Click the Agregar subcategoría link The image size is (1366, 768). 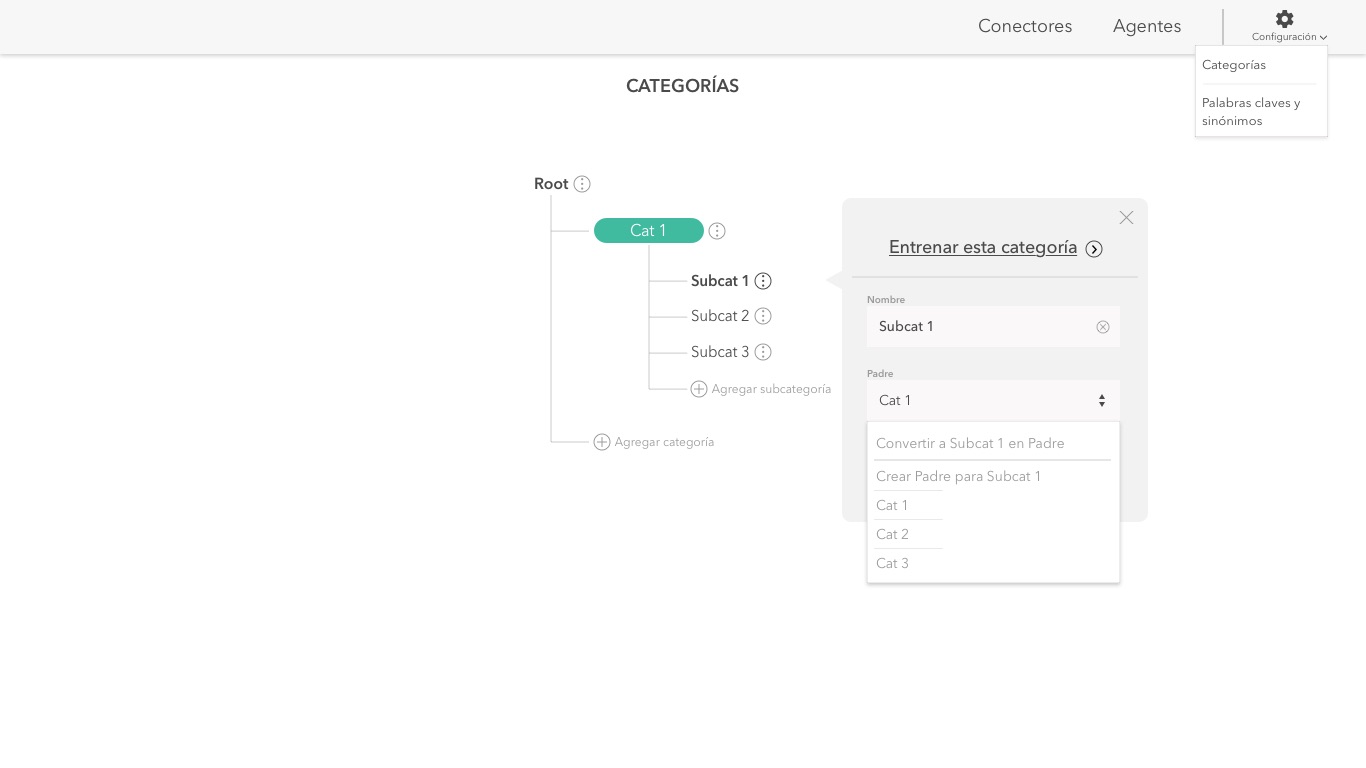pos(771,389)
